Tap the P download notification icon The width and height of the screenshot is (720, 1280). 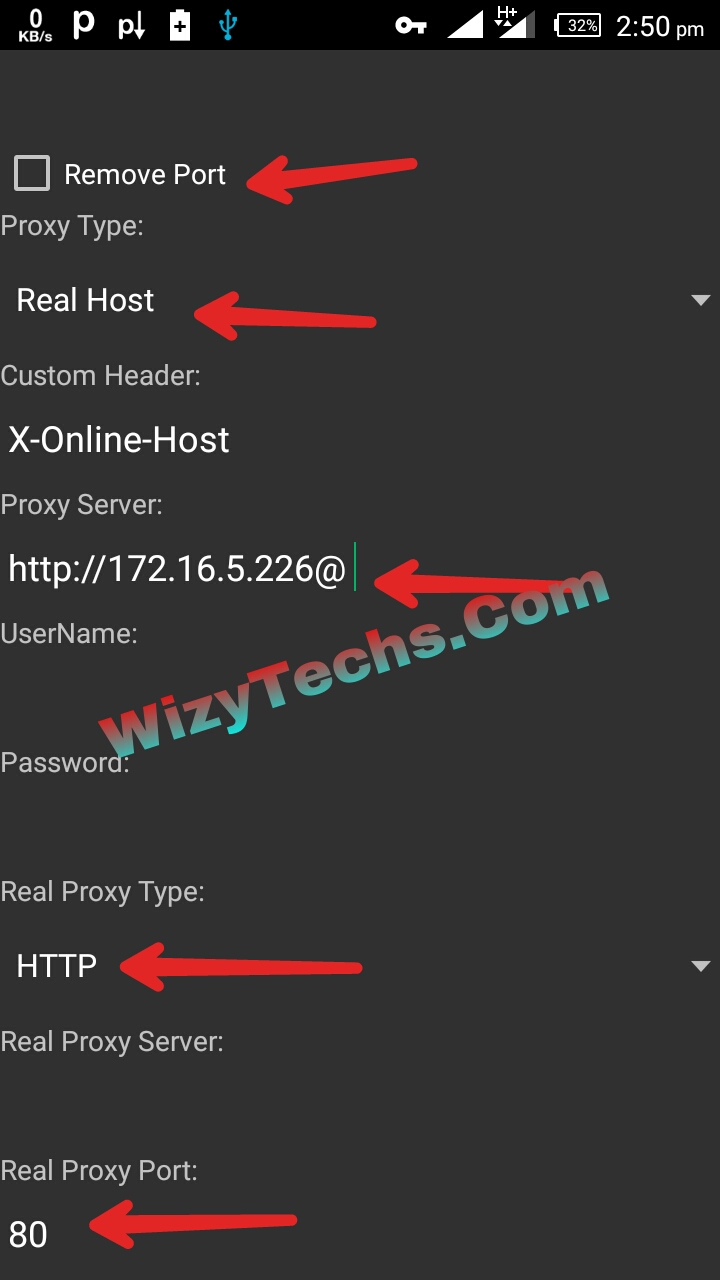click(x=132, y=26)
